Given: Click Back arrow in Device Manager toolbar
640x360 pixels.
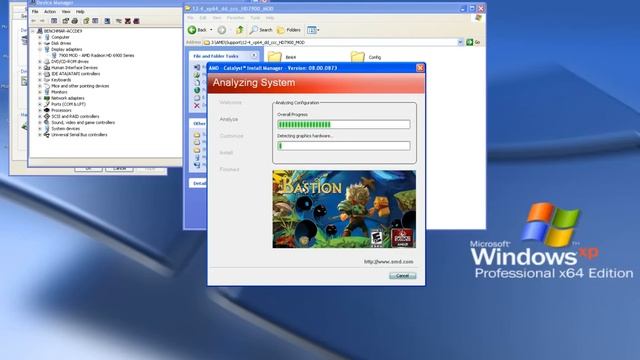Looking at the screenshot, I should tap(34, 21).
